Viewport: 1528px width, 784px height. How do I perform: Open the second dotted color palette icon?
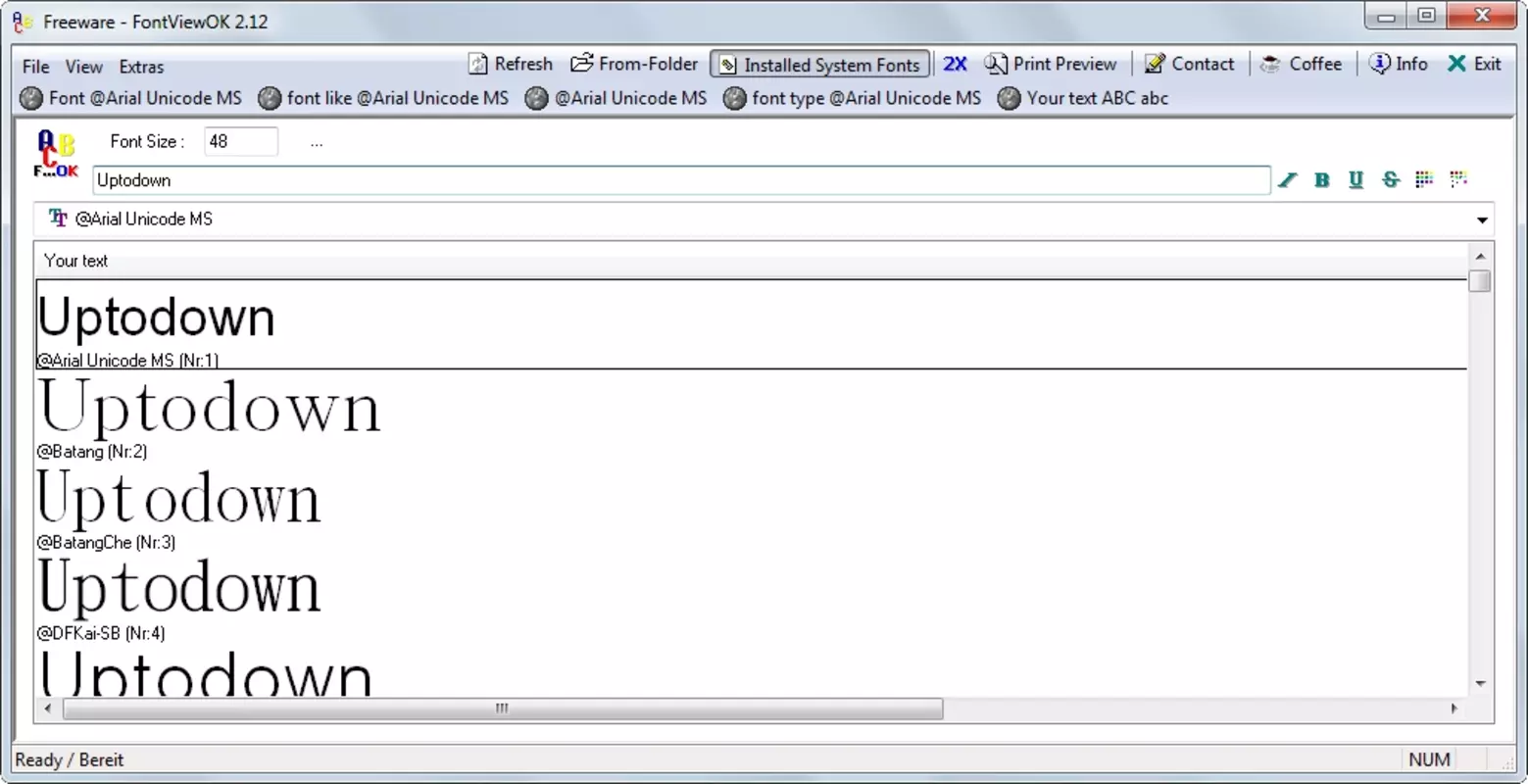1458,178
